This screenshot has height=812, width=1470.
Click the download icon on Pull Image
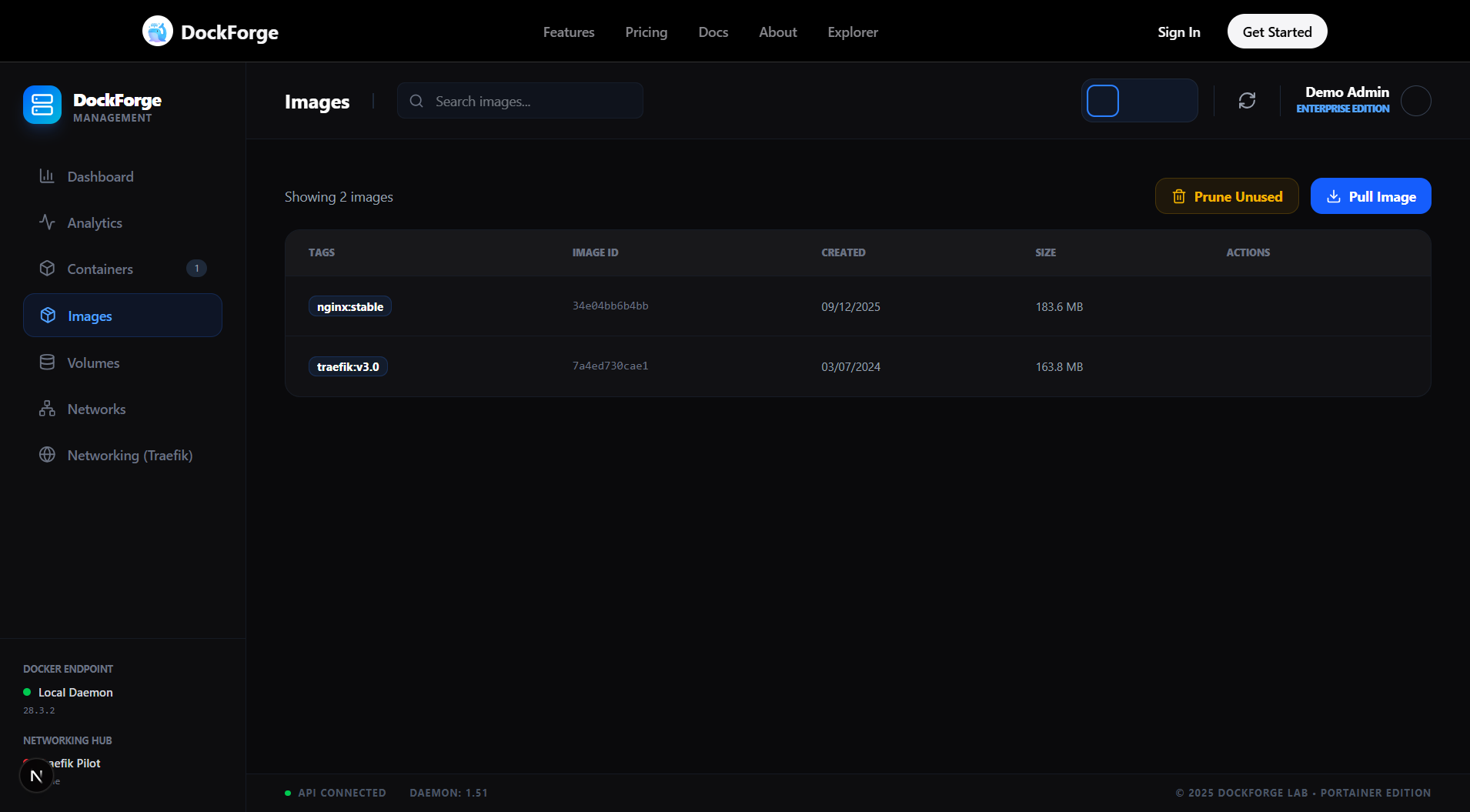coord(1334,196)
